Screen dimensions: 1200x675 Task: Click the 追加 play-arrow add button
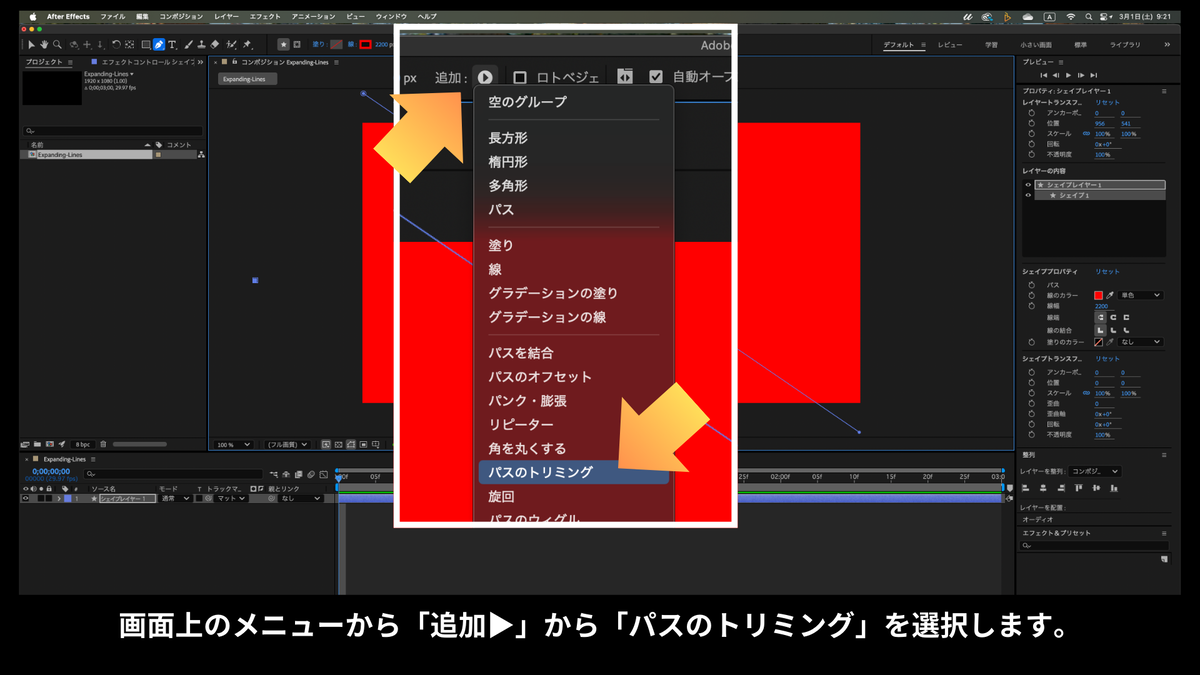(x=485, y=77)
